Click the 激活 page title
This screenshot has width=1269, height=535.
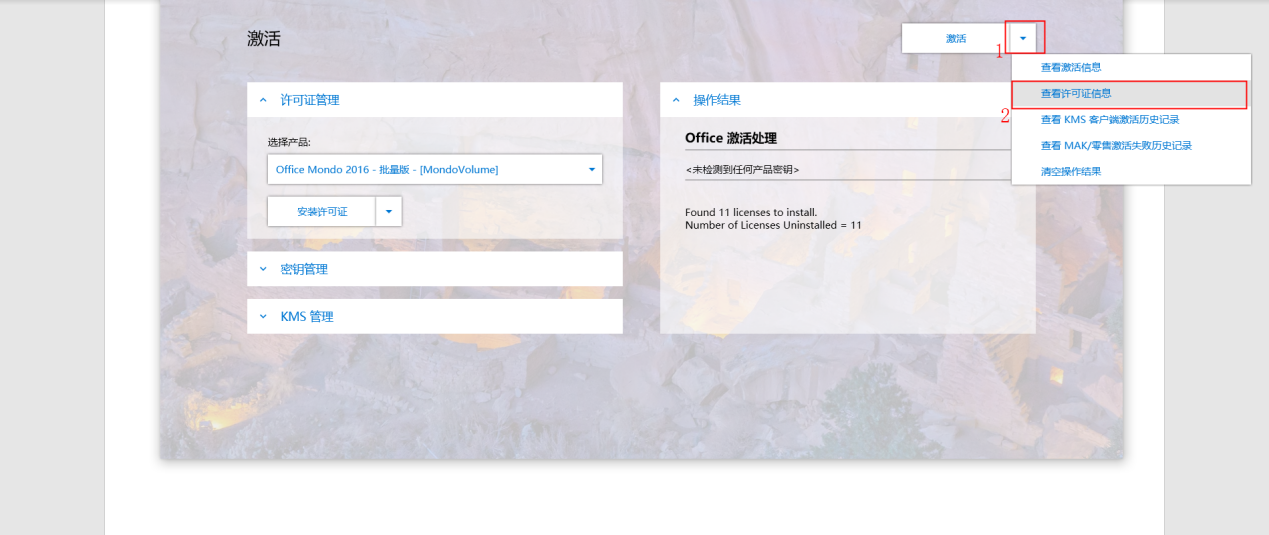point(264,39)
